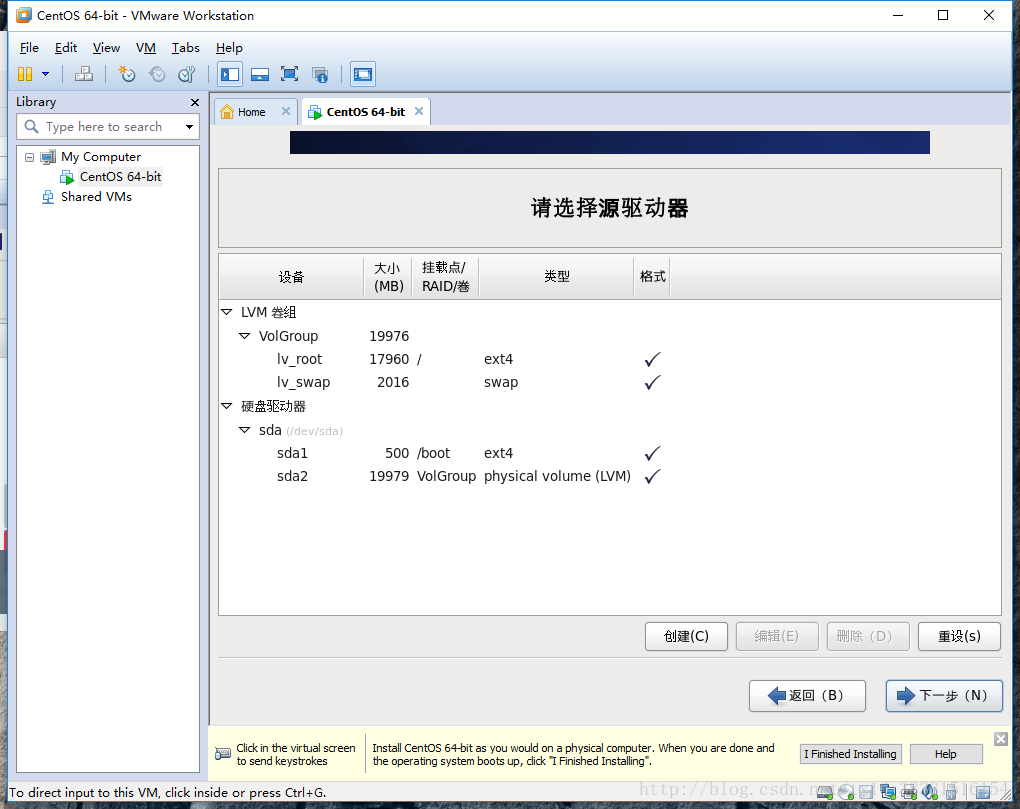1020x809 pixels.
Task: Open the power options dropdown arrow
Action: 46,74
